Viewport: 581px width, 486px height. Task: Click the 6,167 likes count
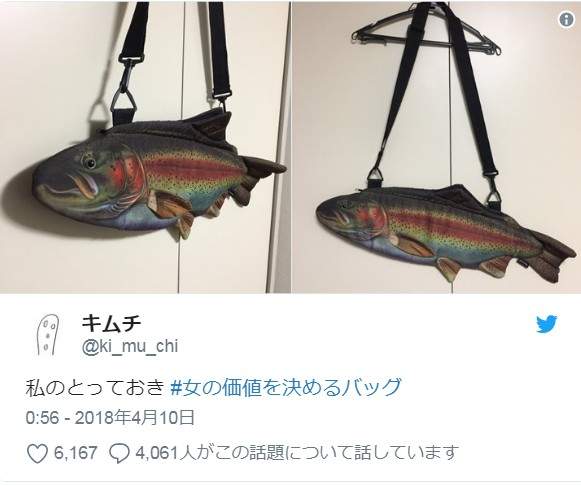[x=76, y=453]
